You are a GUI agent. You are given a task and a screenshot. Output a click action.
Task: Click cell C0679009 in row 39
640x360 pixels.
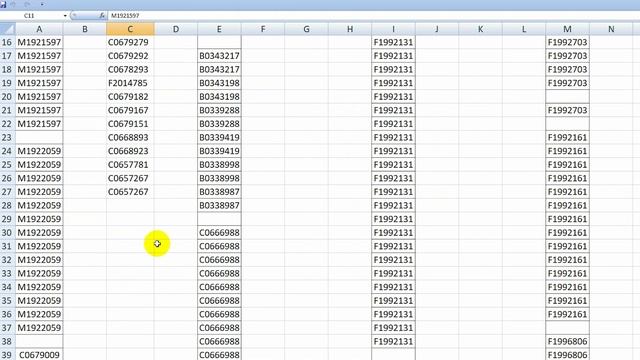click(39, 355)
